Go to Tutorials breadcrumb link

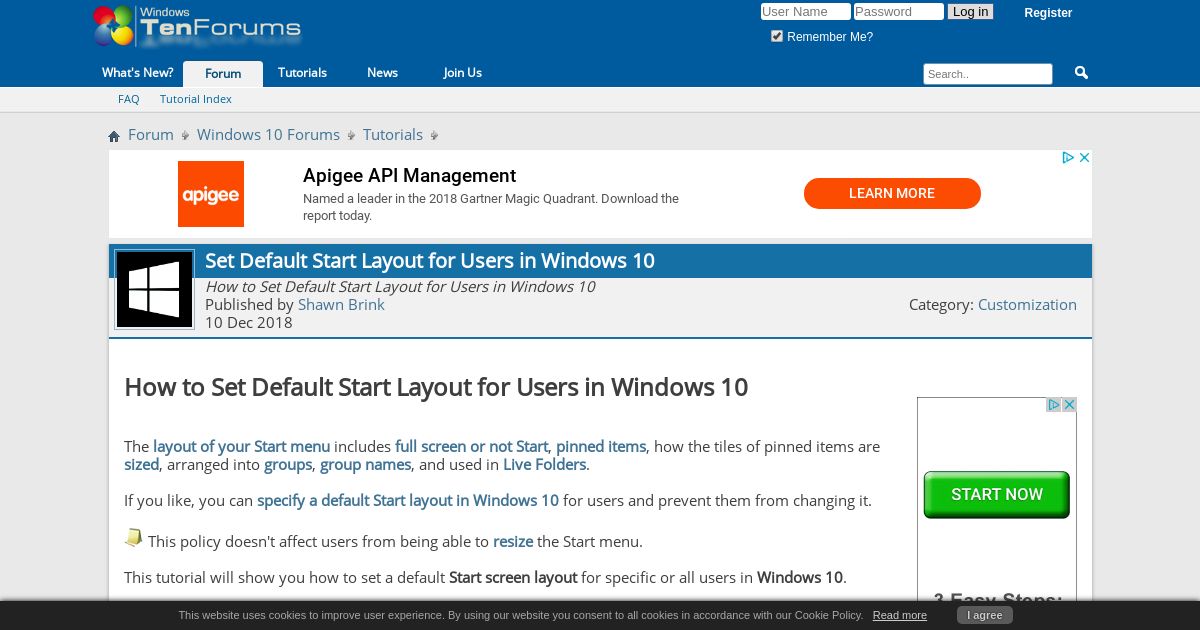pyautogui.click(x=393, y=135)
